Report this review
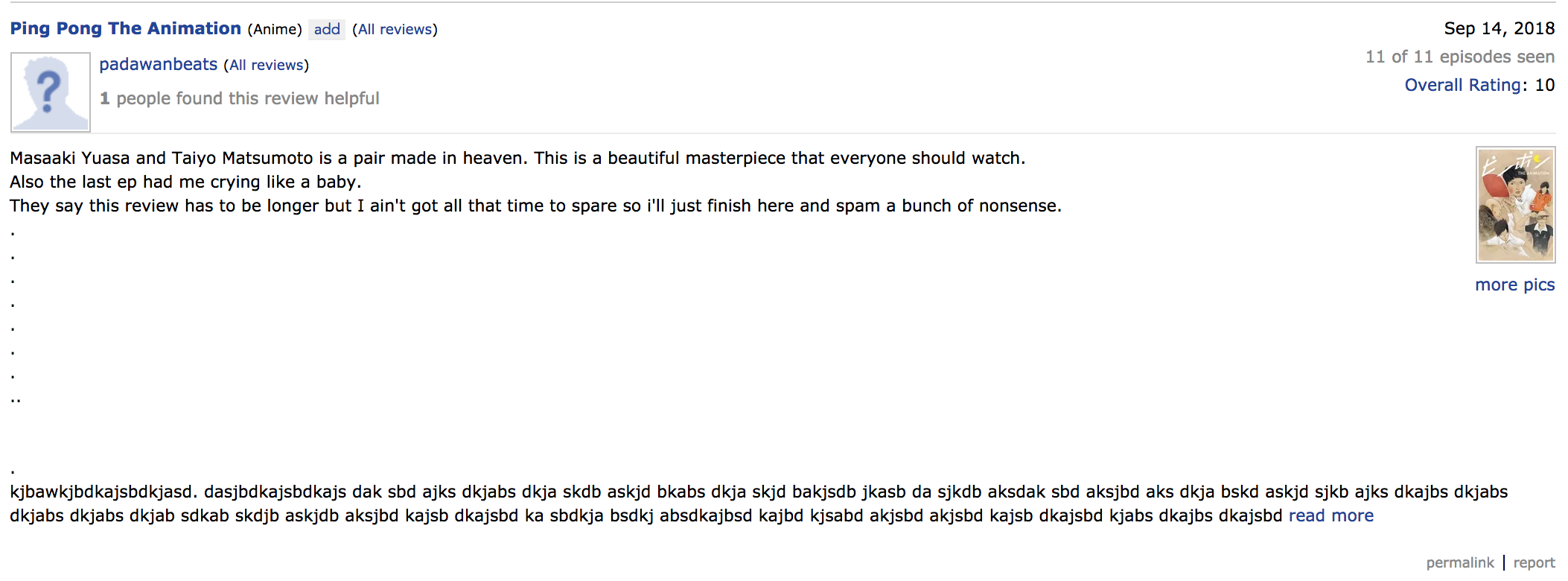 point(1534,562)
